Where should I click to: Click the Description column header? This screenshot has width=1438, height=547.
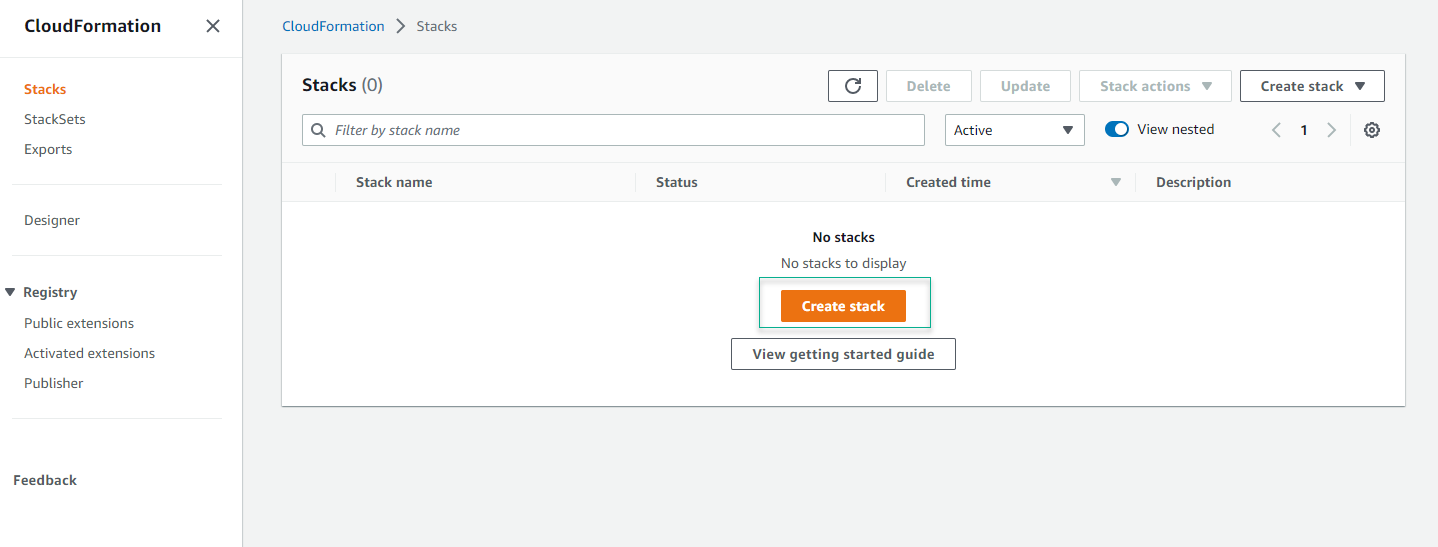(1193, 182)
